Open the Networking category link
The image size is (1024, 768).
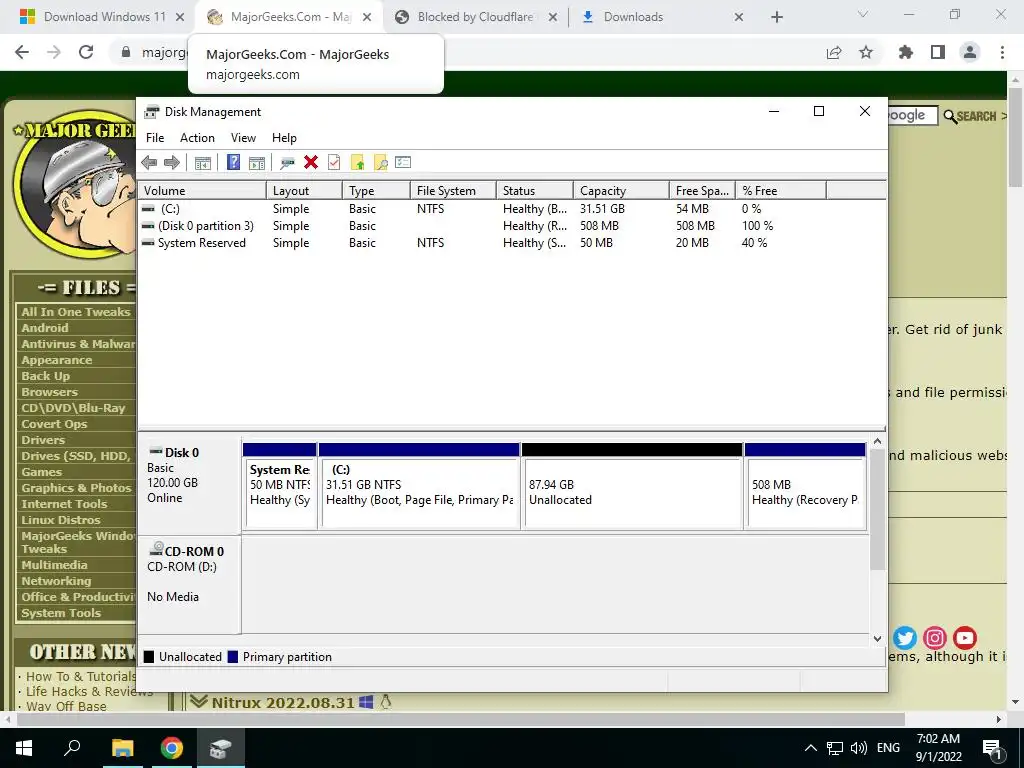tap(56, 581)
